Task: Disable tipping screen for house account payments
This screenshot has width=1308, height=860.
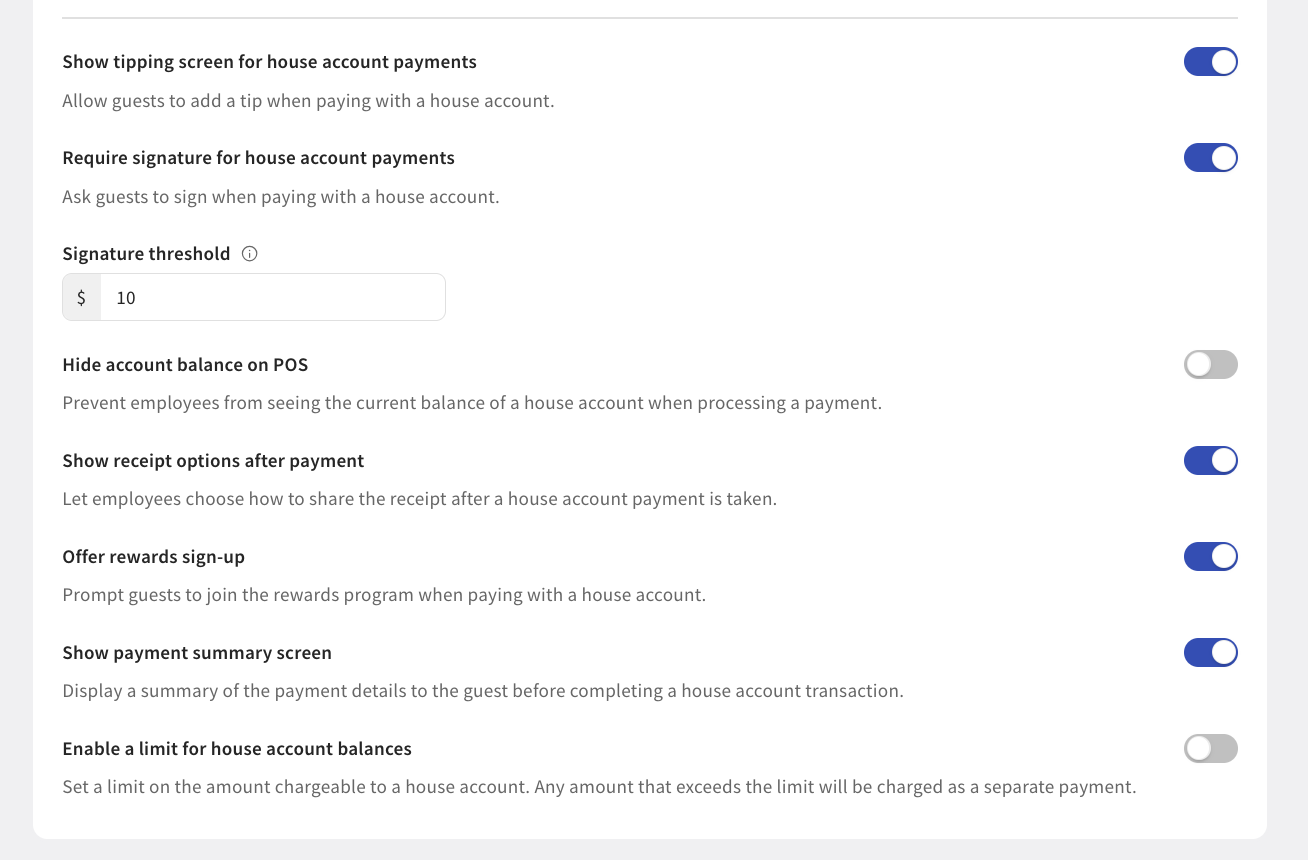Action: point(1211,62)
